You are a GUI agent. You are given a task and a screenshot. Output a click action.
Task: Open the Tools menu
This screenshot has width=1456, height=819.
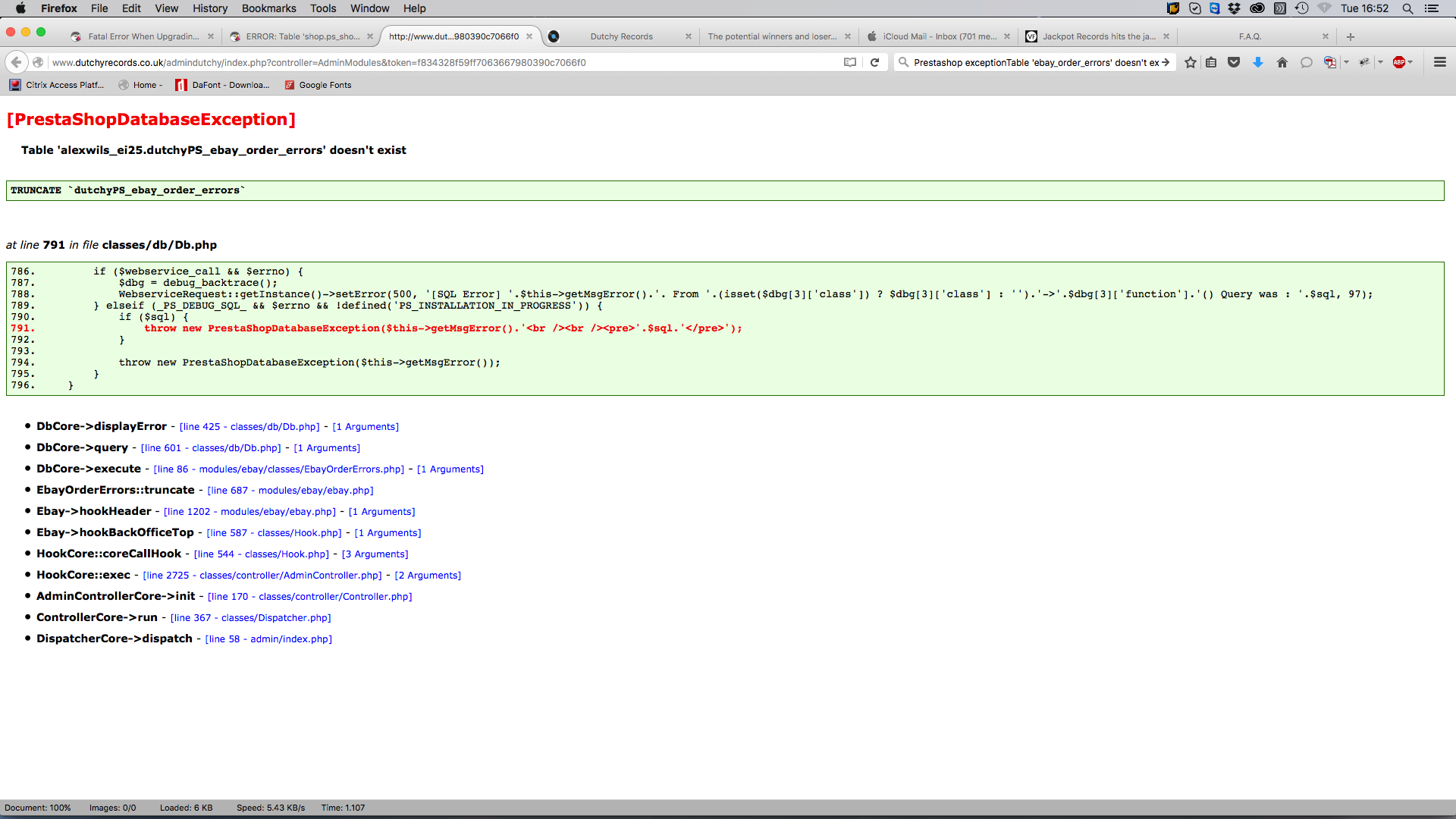point(323,8)
